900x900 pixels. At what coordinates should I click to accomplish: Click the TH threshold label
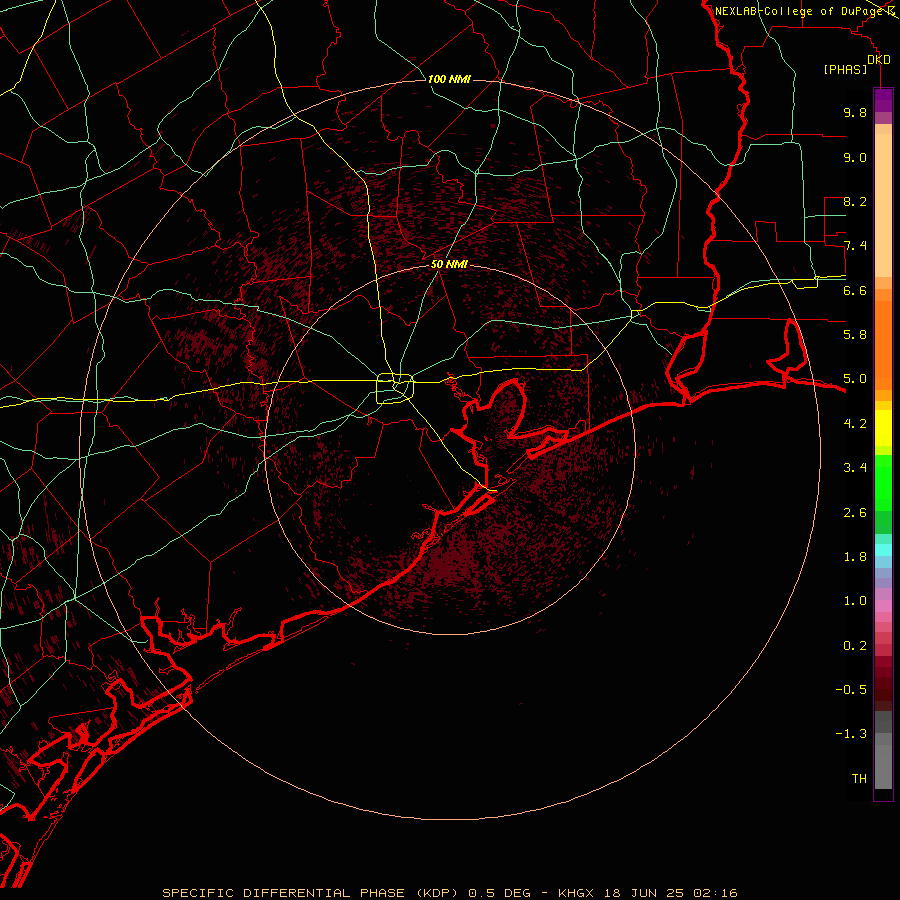(859, 778)
